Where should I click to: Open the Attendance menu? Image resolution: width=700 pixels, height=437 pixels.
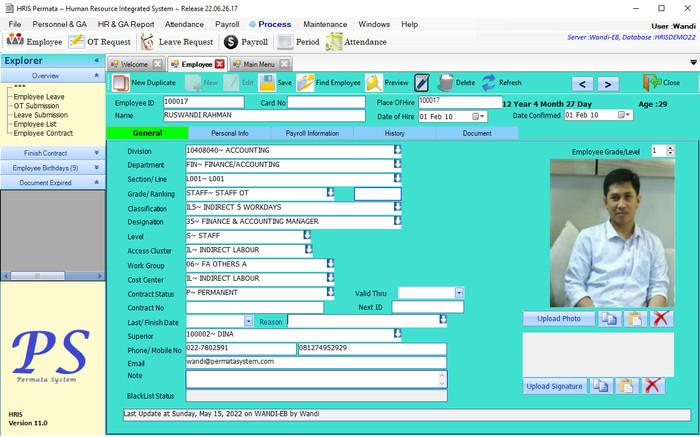click(184, 23)
